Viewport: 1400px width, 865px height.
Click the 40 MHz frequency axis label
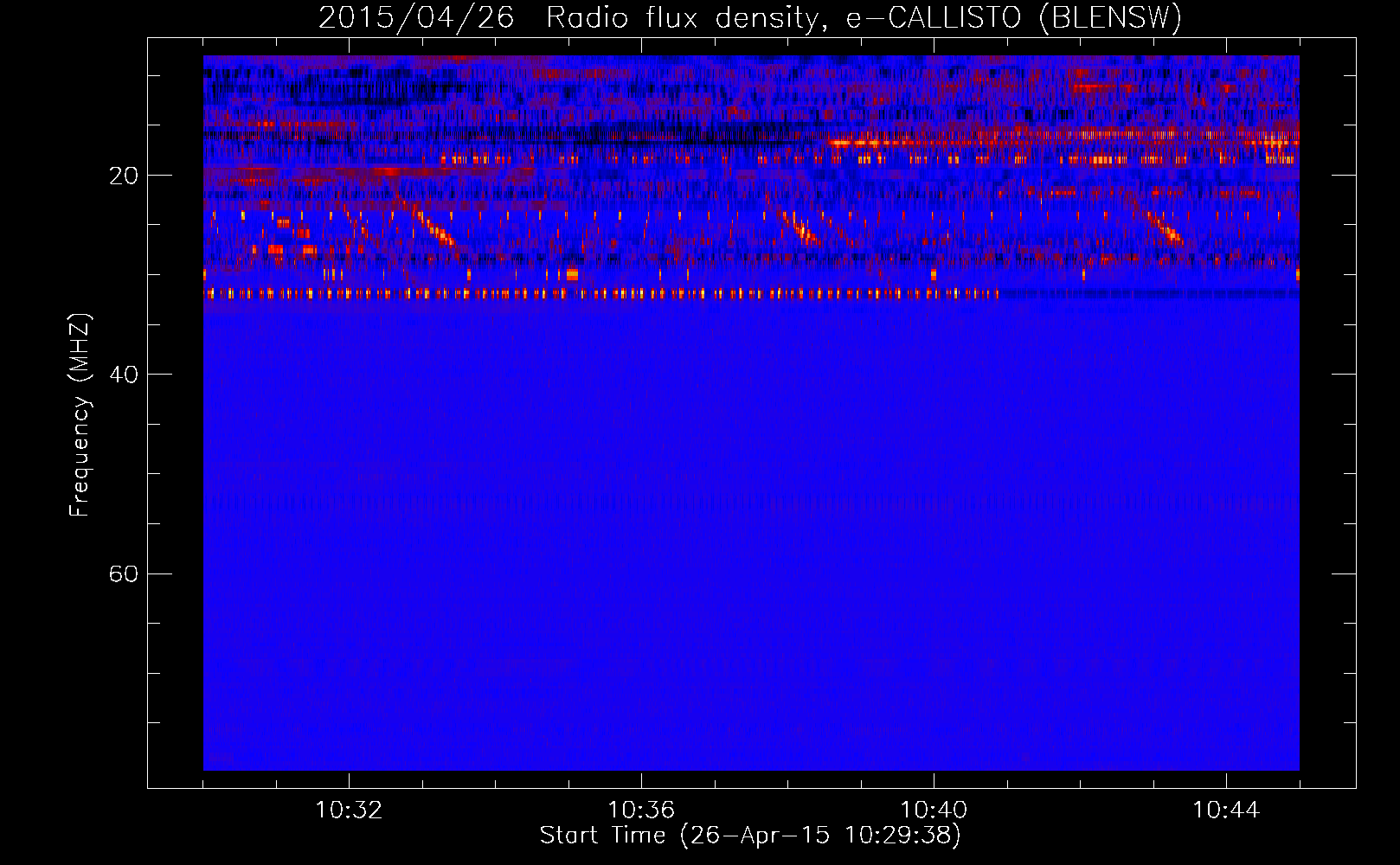click(x=124, y=375)
